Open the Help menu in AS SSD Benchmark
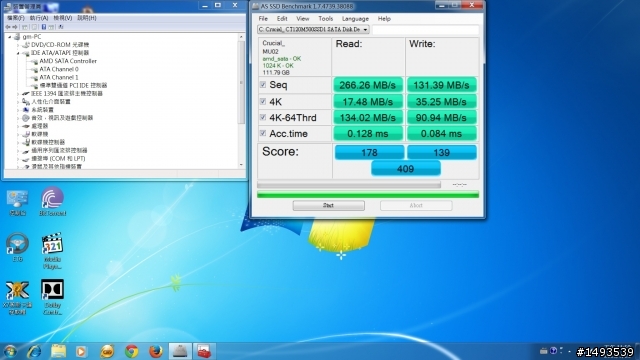 pos(384,19)
